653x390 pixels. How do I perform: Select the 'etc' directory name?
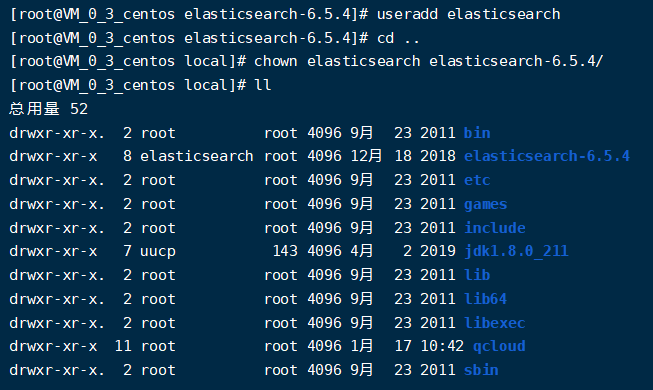[x=477, y=180]
